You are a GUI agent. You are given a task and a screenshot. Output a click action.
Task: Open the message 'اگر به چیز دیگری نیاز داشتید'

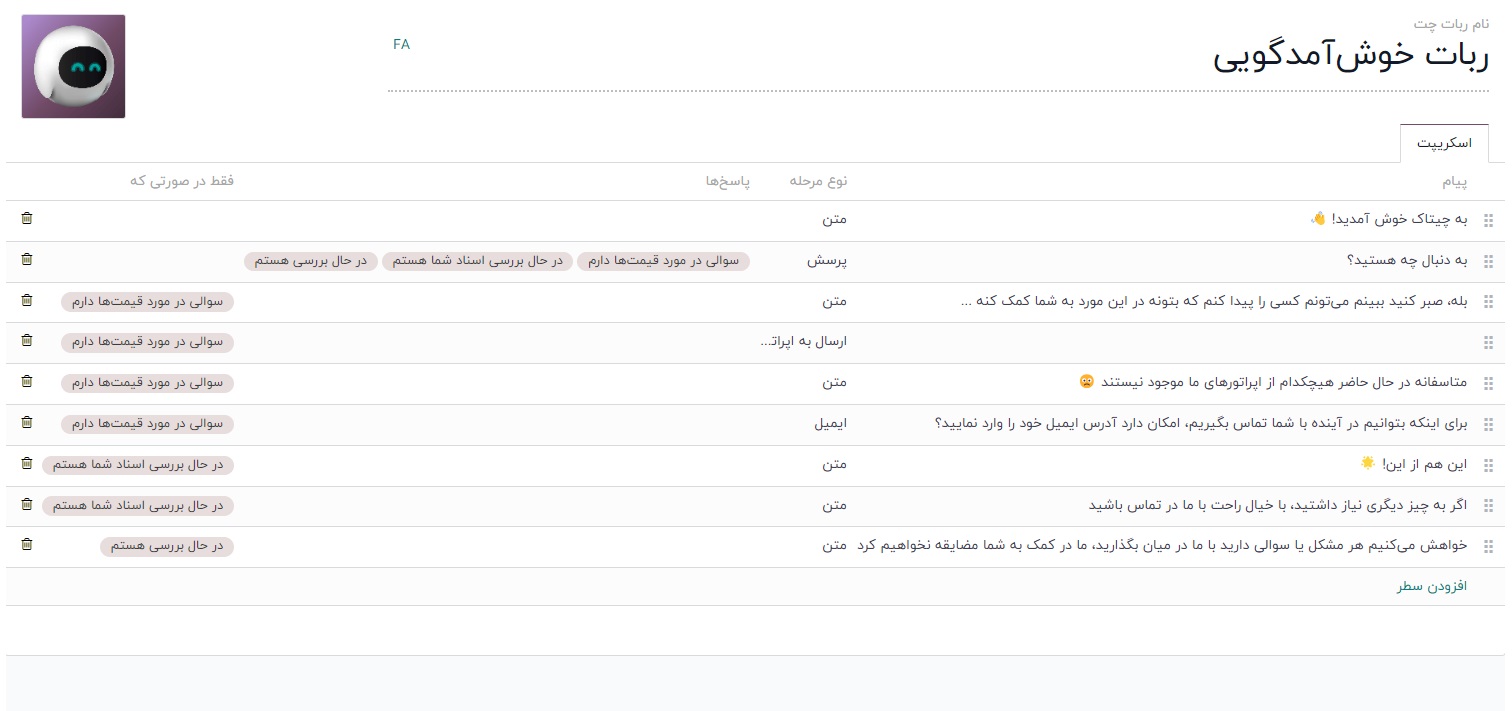[x=1278, y=506]
